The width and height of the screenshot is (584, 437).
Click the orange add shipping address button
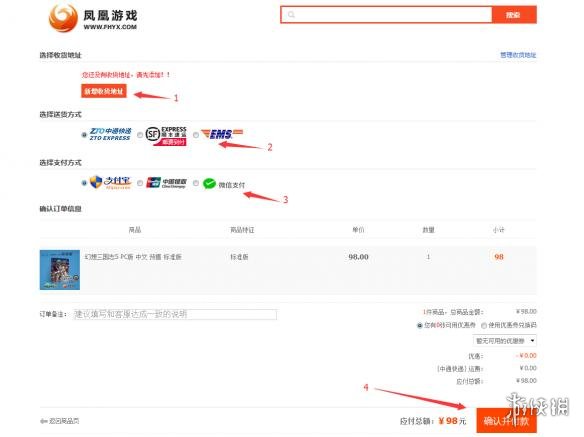click(x=104, y=91)
